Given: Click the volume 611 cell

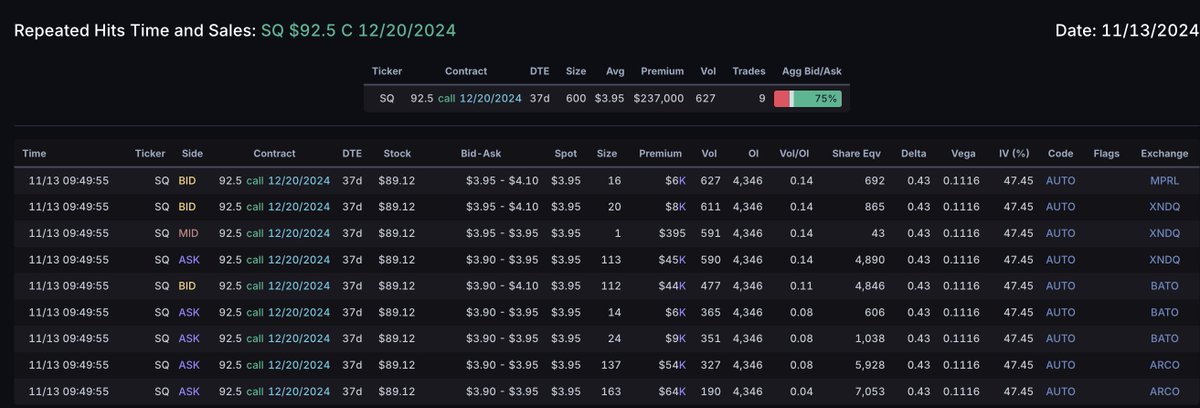Looking at the screenshot, I should (x=712, y=207).
